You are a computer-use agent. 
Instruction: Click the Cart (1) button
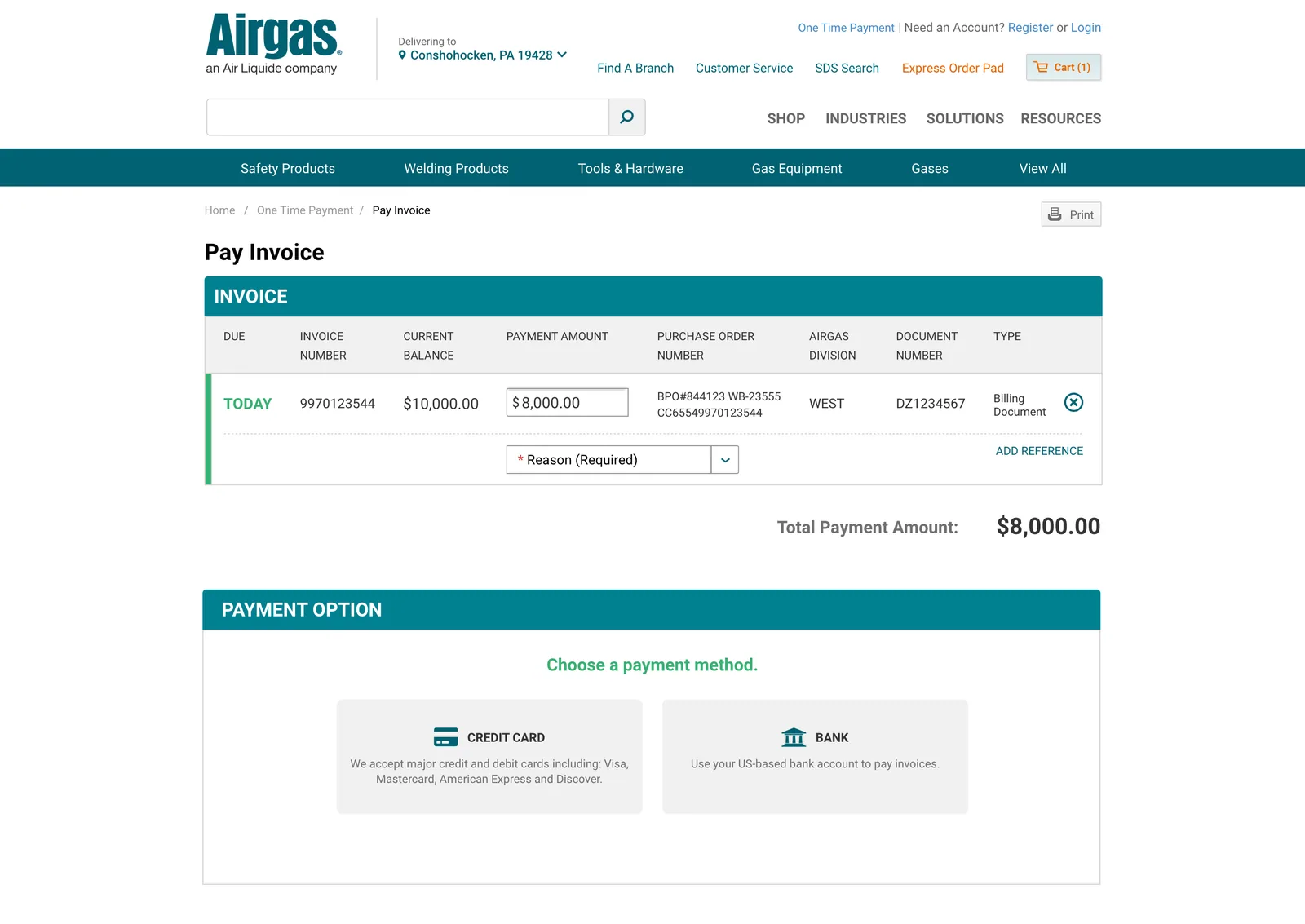tap(1064, 67)
